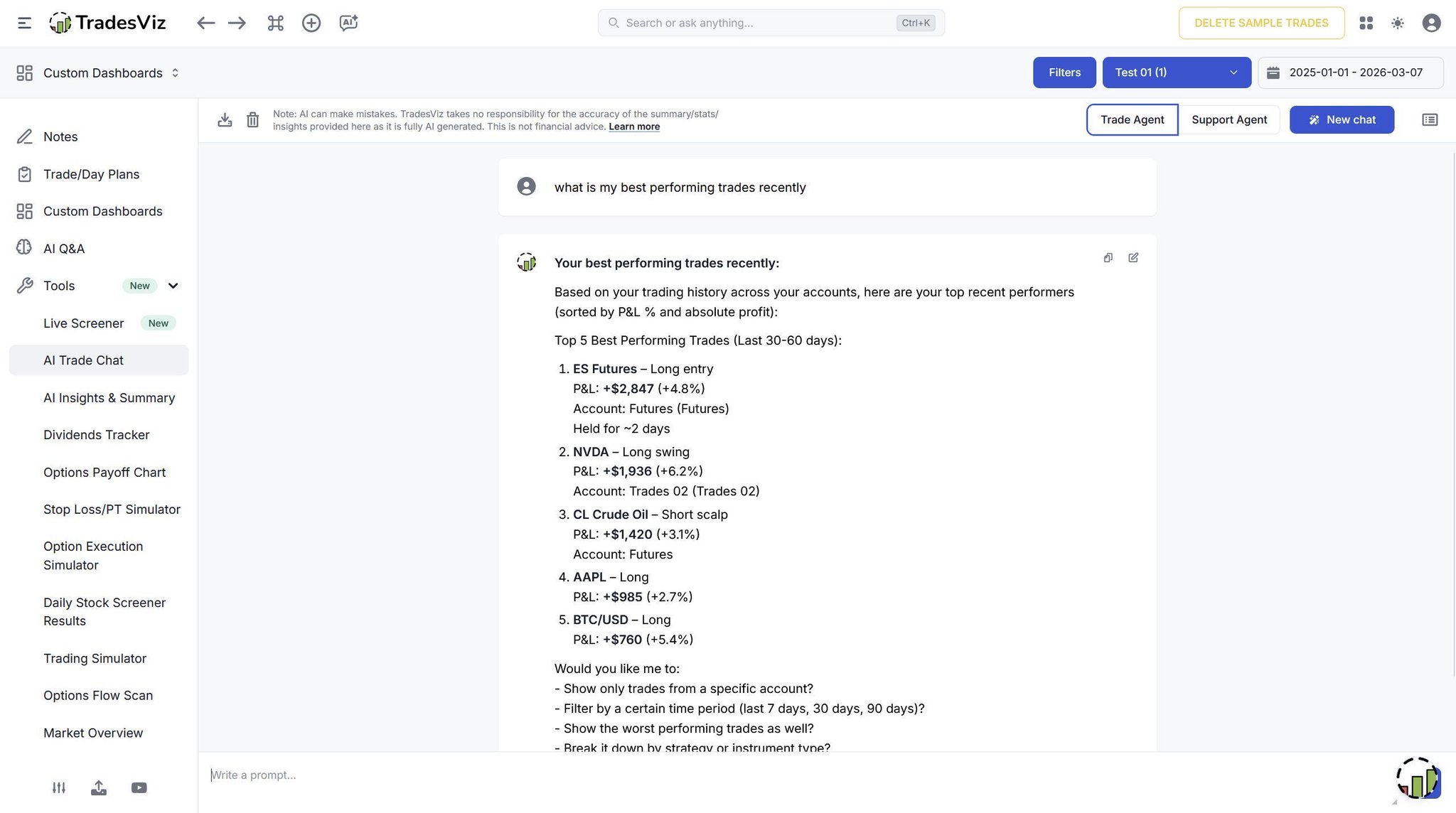This screenshot has width=1456, height=813.
Task: Open the chat history list icon
Action: coord(1429,119)
